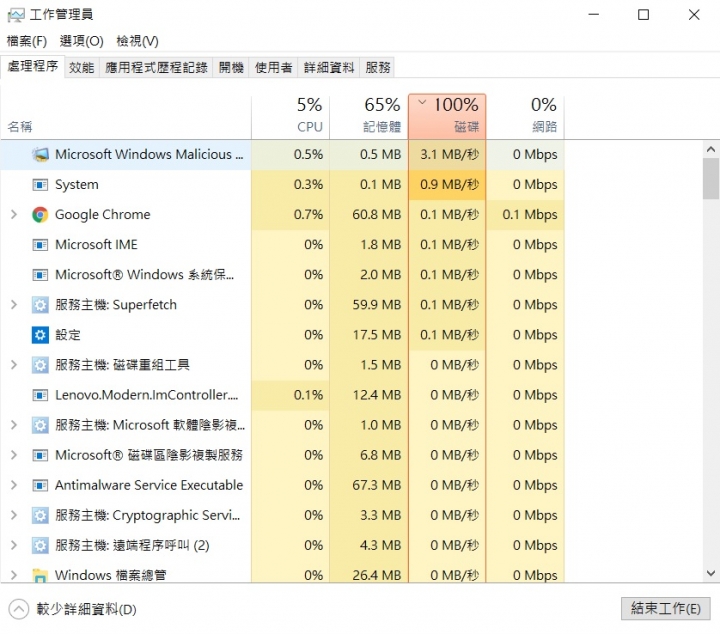Click the Microsoft® 磁碟區陰影複製服務 process icon
The height and width of the screenshot is (634, 720).
click(40, 455)
